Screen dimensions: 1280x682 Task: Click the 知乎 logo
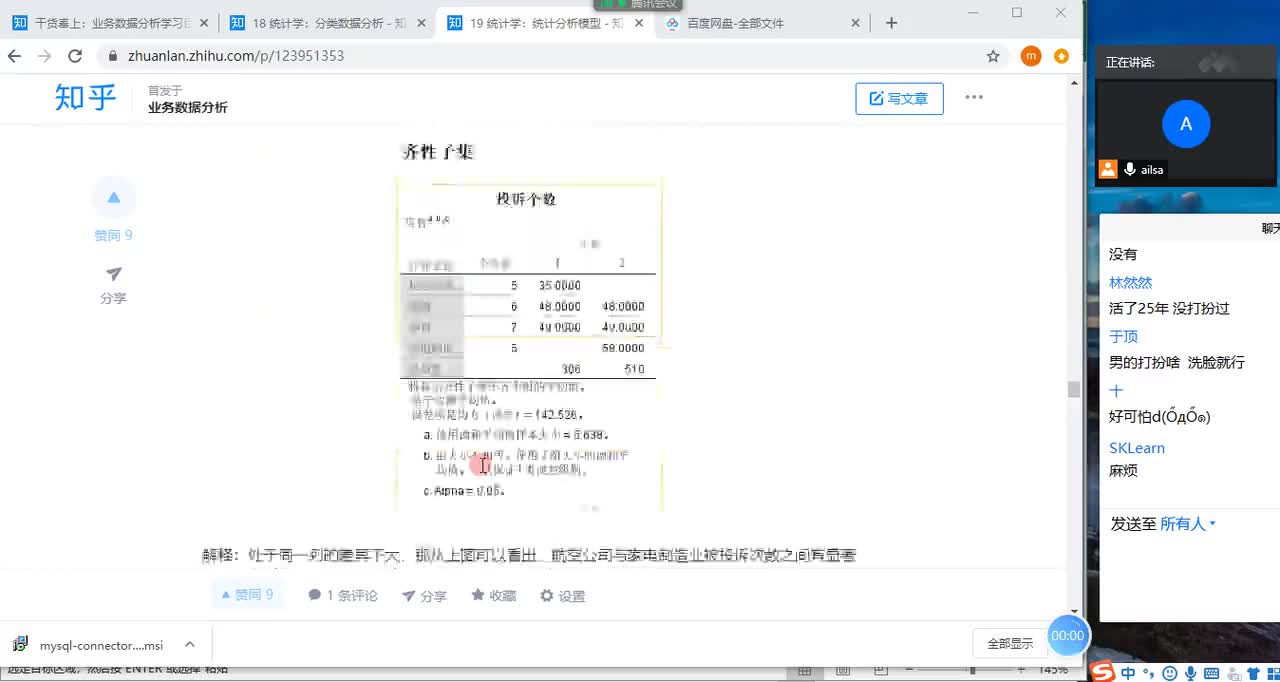tap(85, 97)
